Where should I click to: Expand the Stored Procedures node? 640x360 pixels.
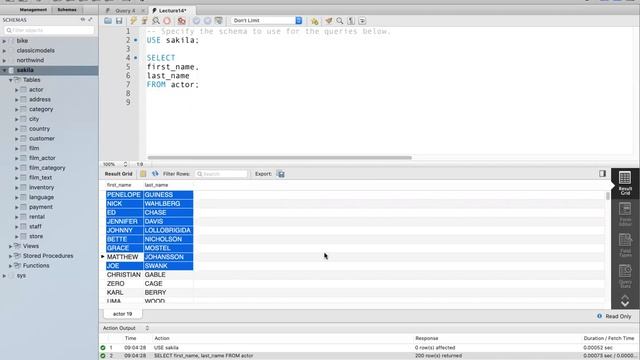click(11, 256)
